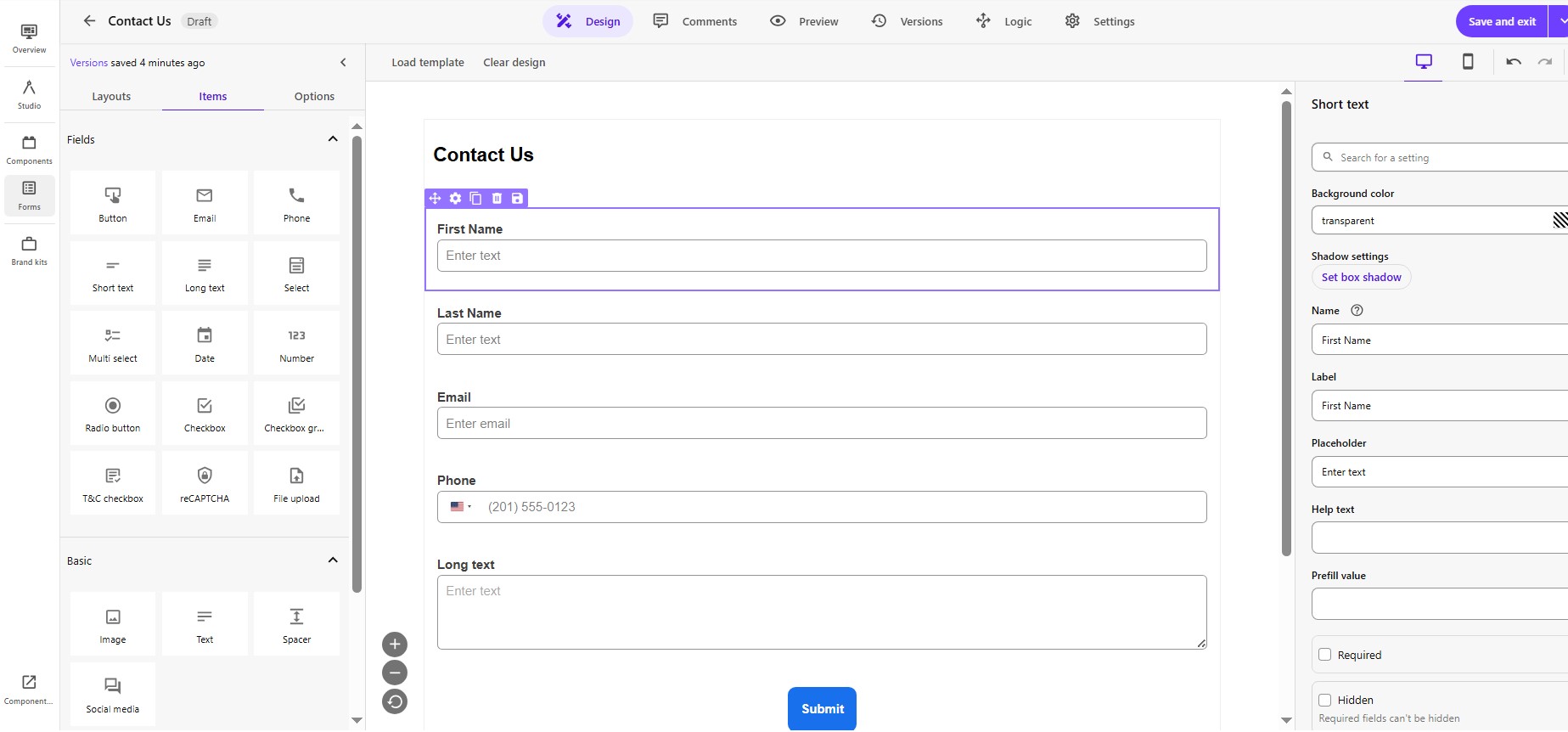The height and width of the screenshot is (732, 1568).
Task: Add a Short text field item
Action: 113,273
